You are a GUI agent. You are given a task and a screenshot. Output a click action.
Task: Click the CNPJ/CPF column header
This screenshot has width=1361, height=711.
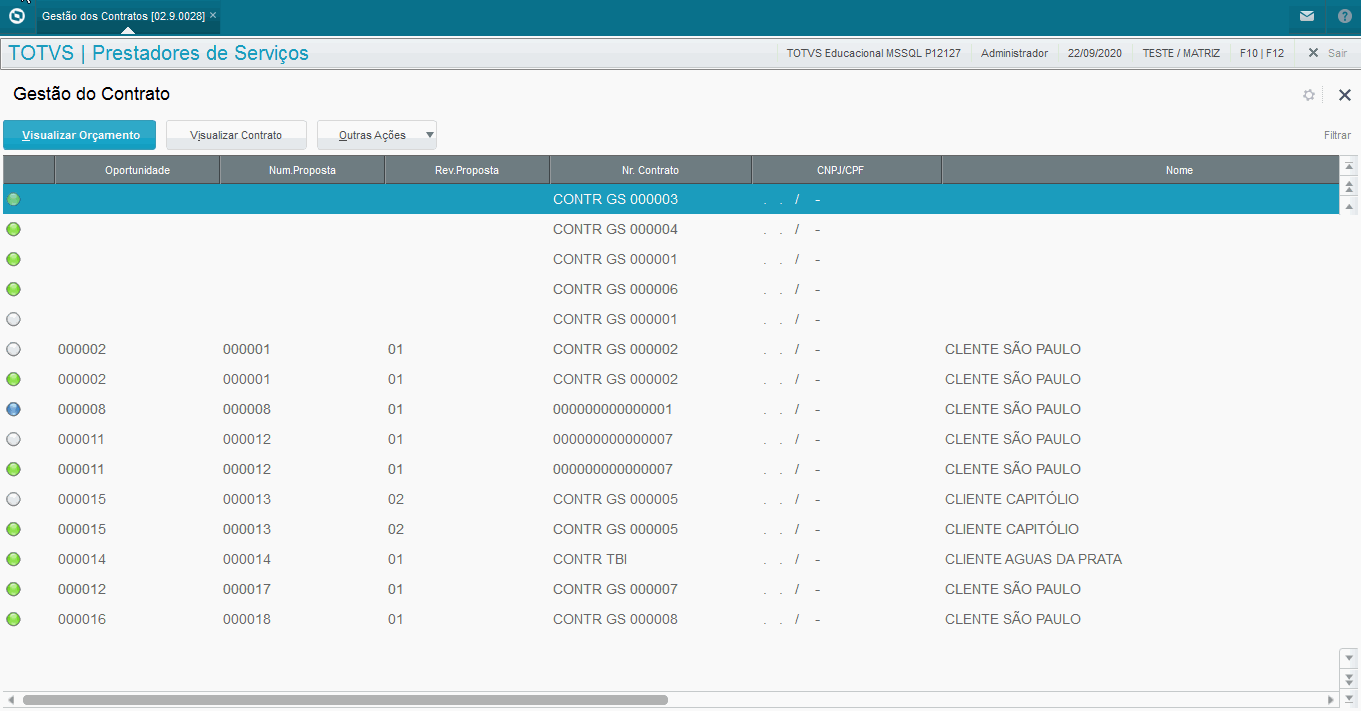pyautogui.click(x=846, y=170)
